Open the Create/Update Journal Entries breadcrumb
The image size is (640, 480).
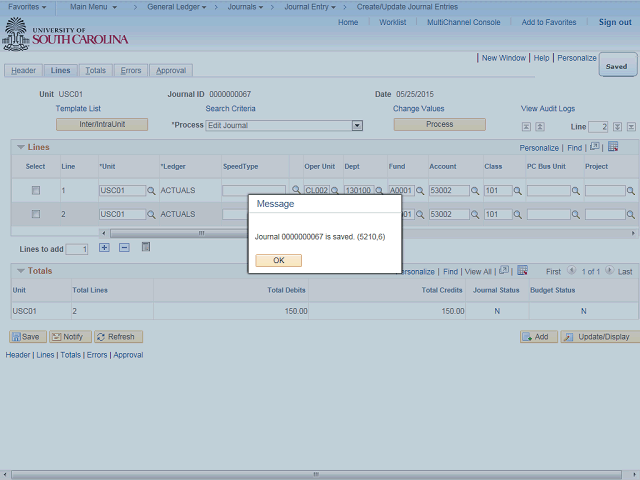pyautogui.click(x=407, y=7)
